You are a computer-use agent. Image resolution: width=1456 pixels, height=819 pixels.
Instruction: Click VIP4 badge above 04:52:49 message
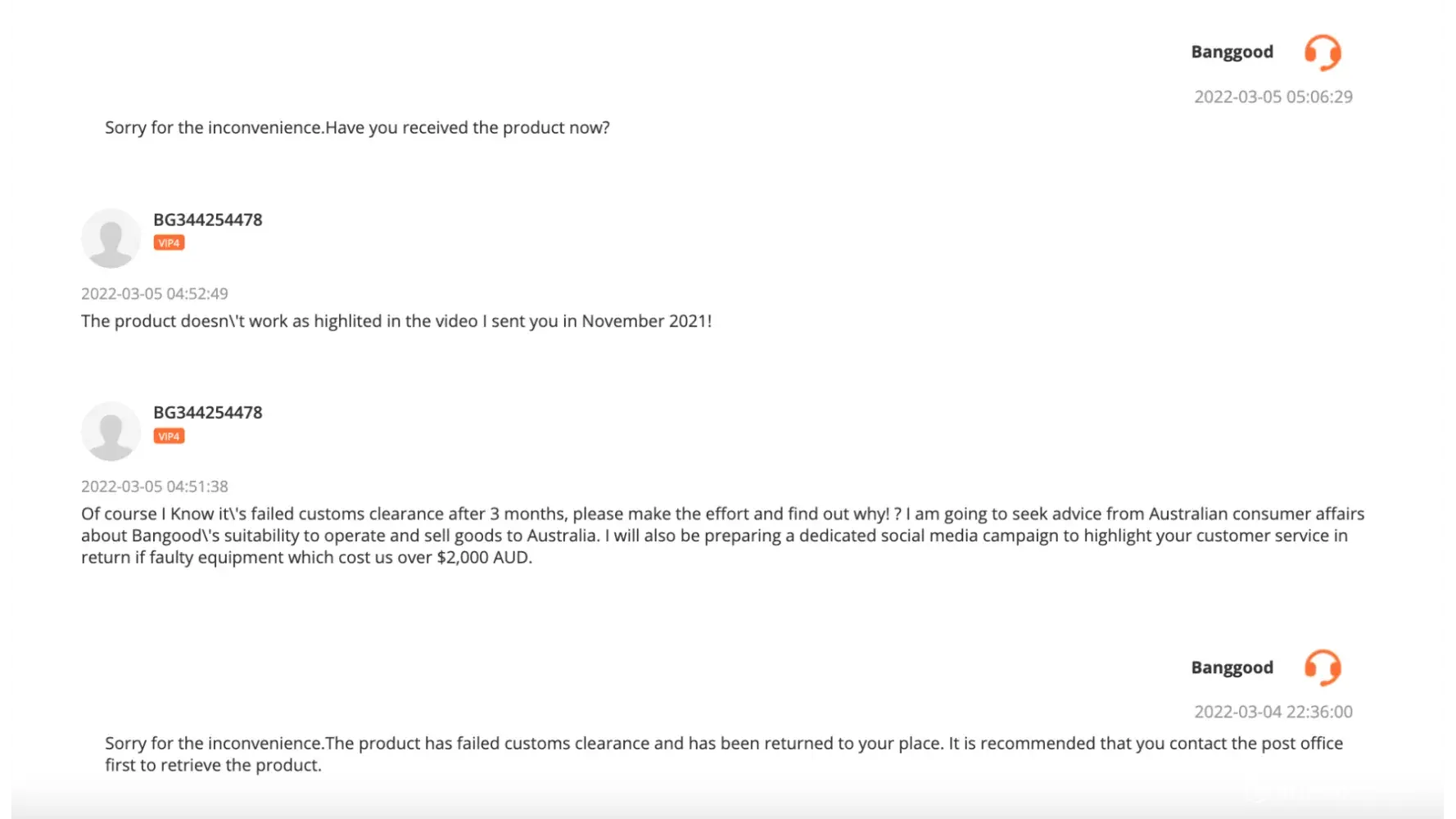click(169, 243)
